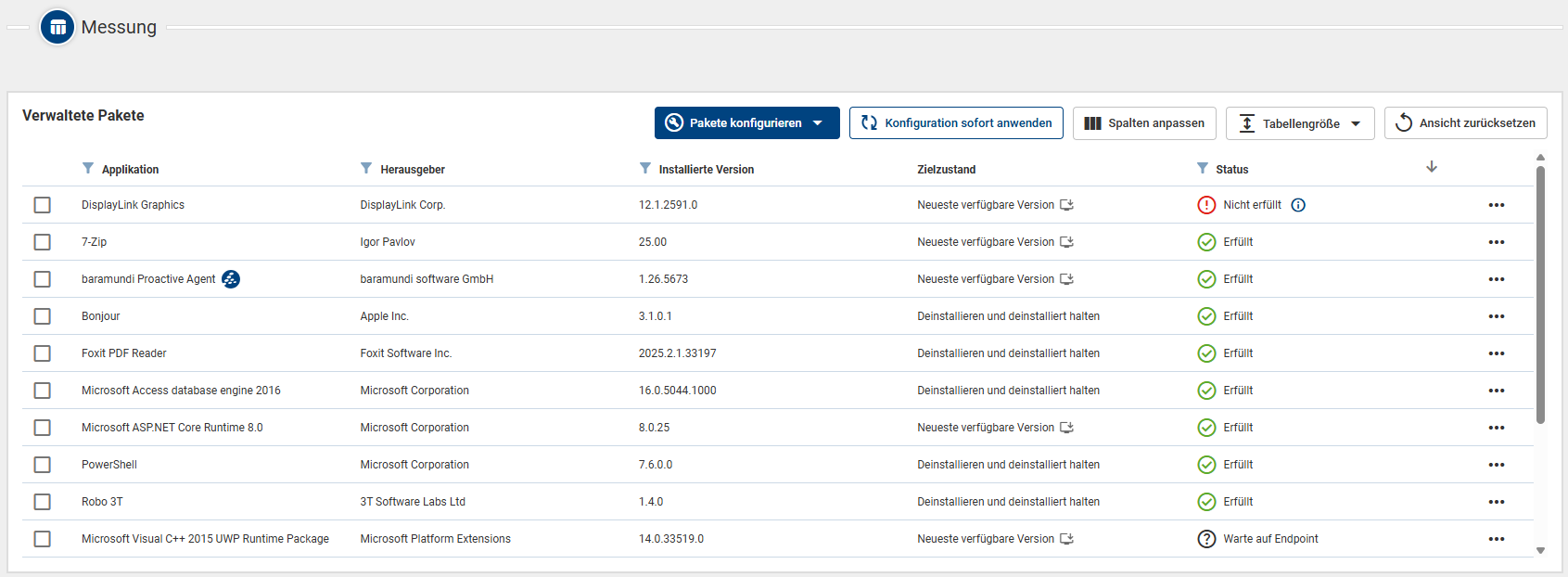Tick Microsoft Access database engine 2016 checkbox
Screen dimensions: 1568x577
pos(43,391)
